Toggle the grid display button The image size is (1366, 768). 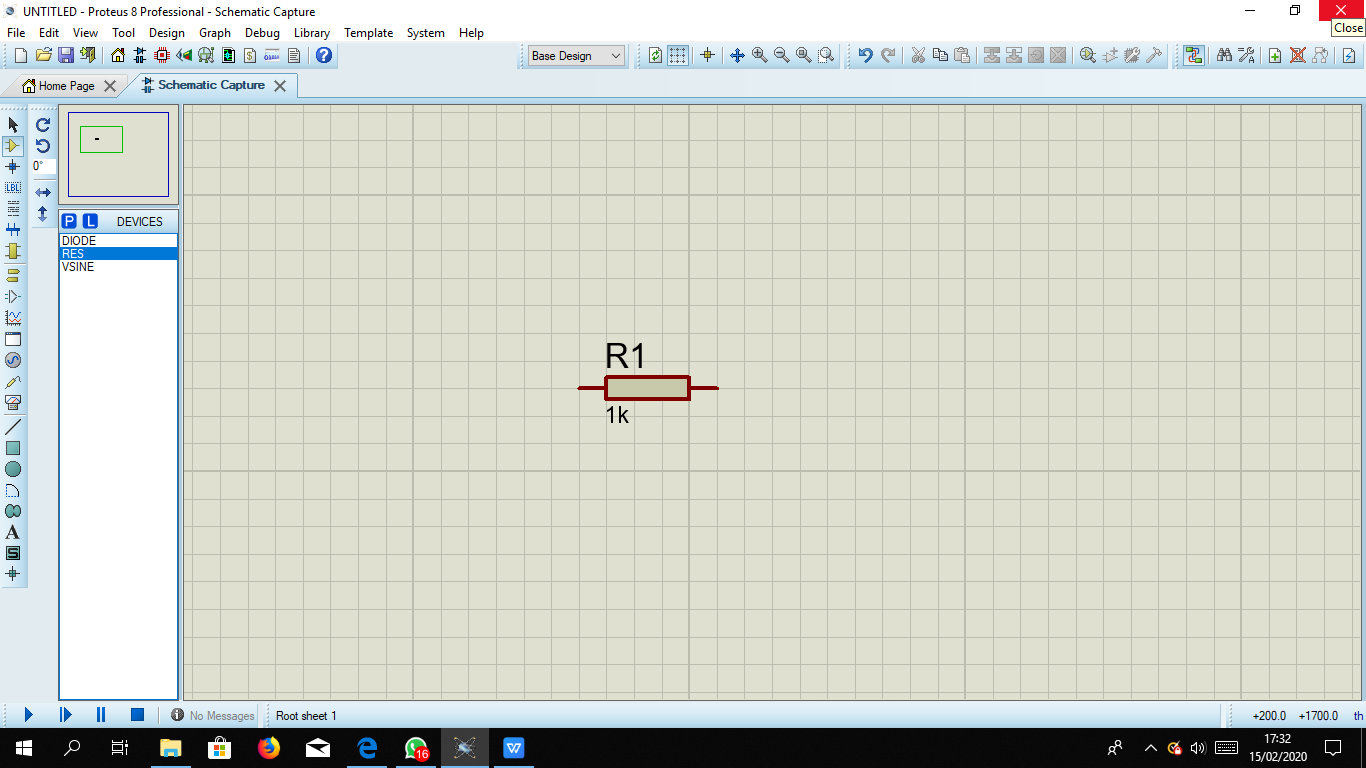click(678, 56)
